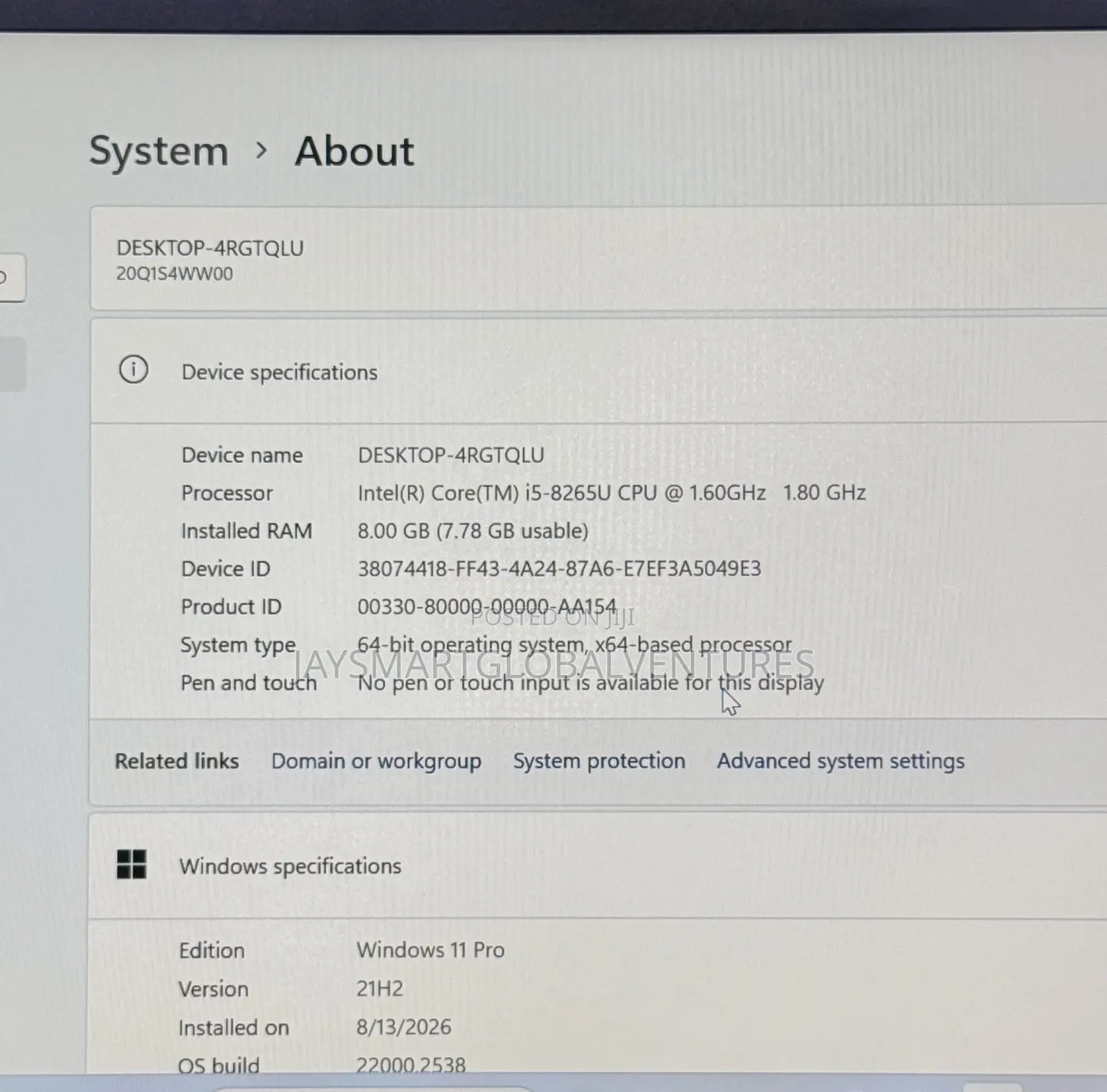Image resolution: width=1107 pixels, height=1092 pixels.
Task: Collapse the Windows specifications section header
Action: tap(598, 866)
